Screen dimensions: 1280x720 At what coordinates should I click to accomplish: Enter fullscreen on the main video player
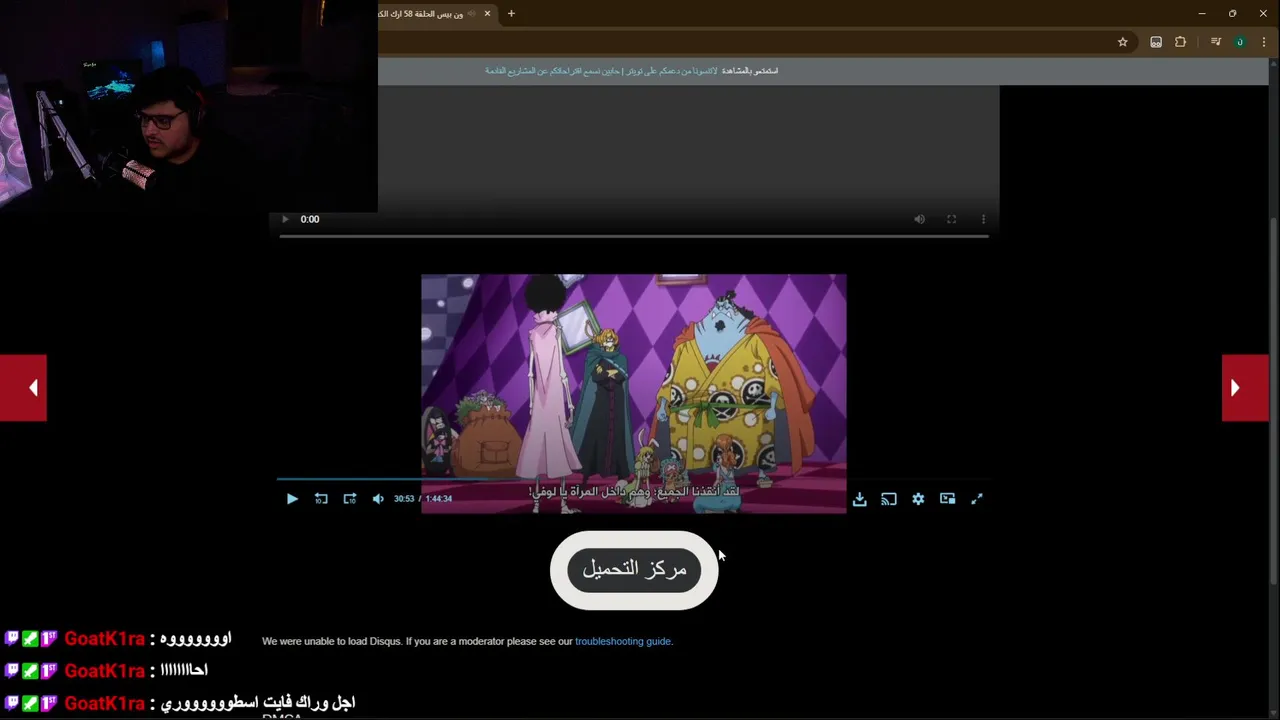pos(977,499)
